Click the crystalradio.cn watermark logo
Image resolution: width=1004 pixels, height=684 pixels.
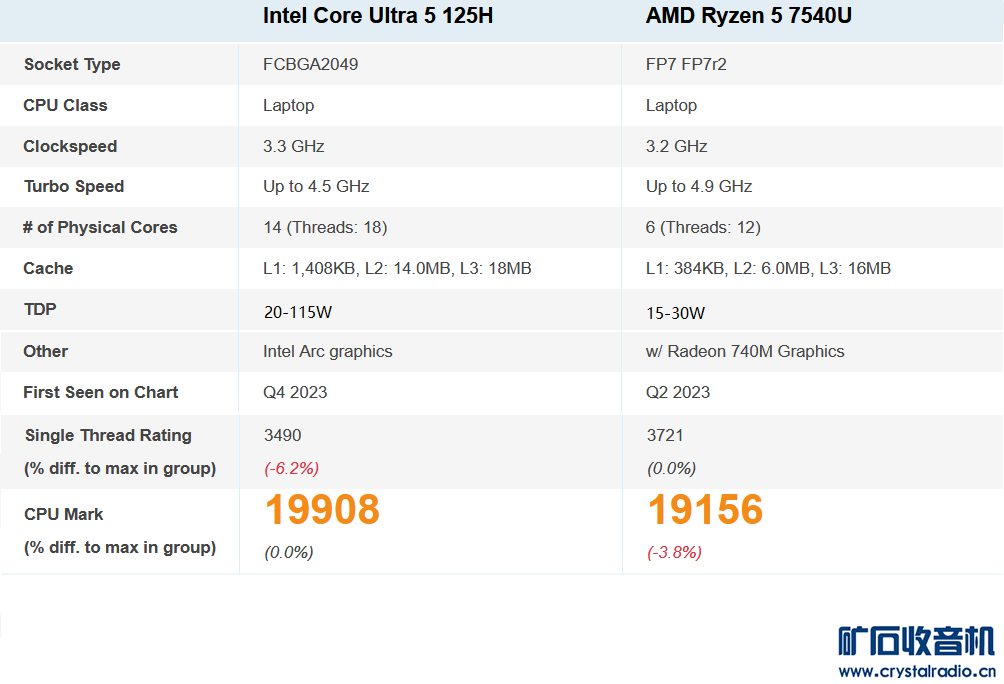(916, 641)
